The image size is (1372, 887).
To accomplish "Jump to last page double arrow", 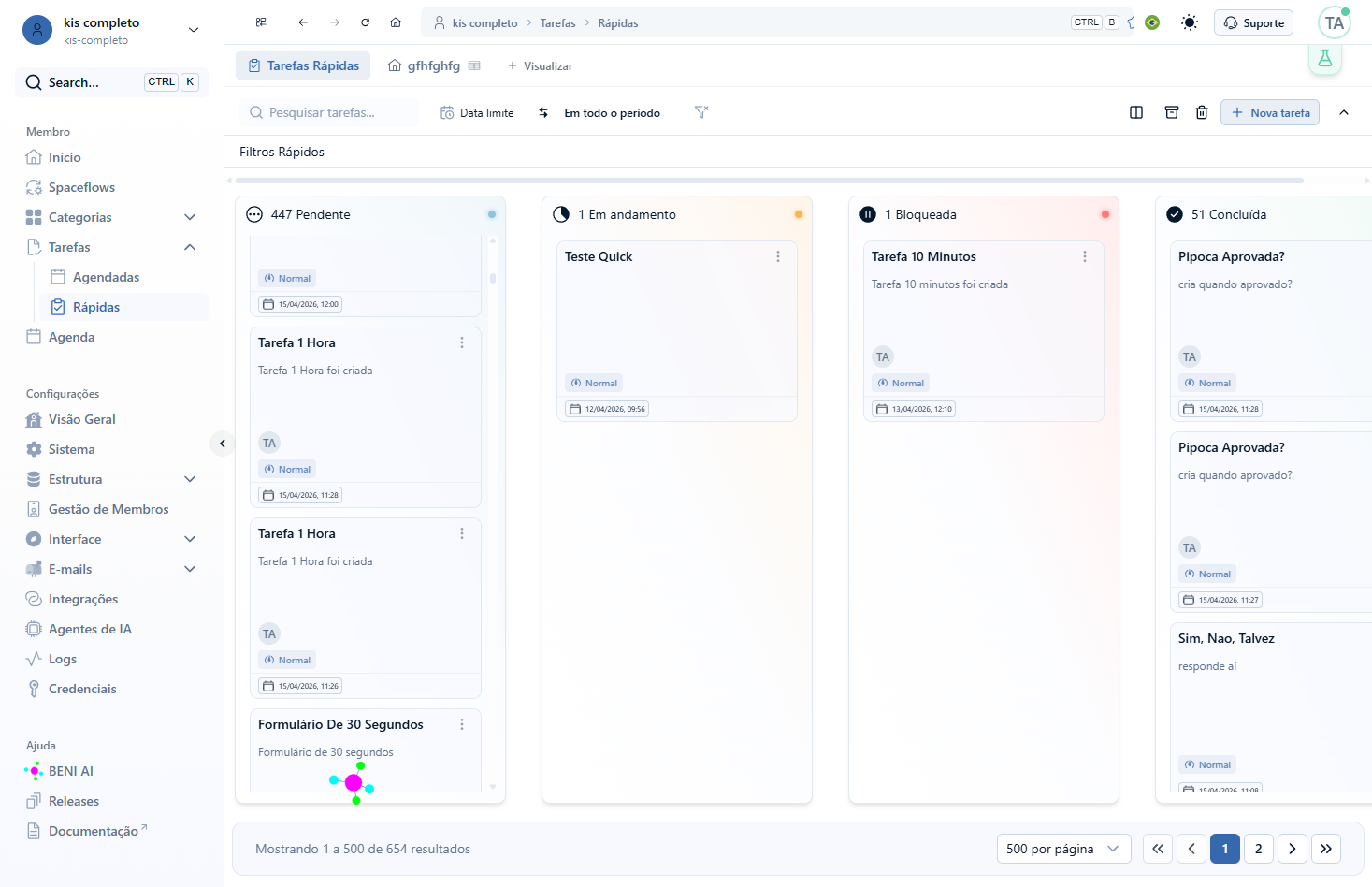I will pos(1326,849).
